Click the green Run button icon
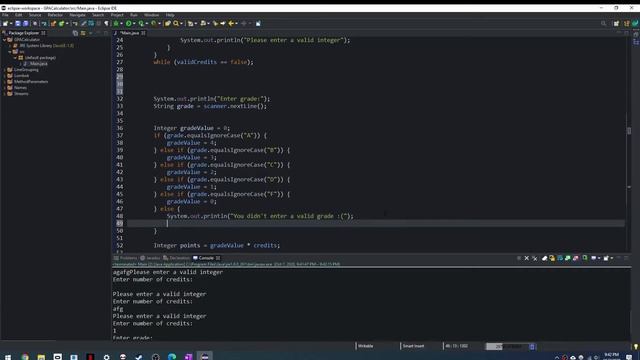The height and width of the screenshot is (360, 640). (129, 24)
